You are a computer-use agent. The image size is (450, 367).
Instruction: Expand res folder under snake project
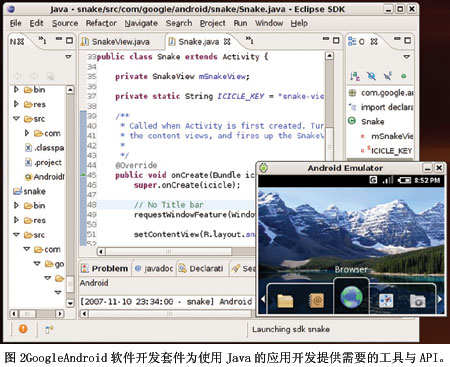[x=16, y=220]
